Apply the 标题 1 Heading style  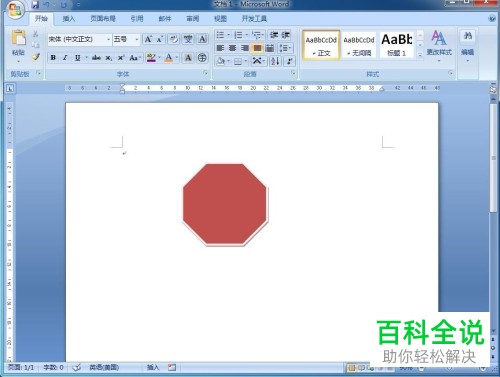click(x=397, y=45)
